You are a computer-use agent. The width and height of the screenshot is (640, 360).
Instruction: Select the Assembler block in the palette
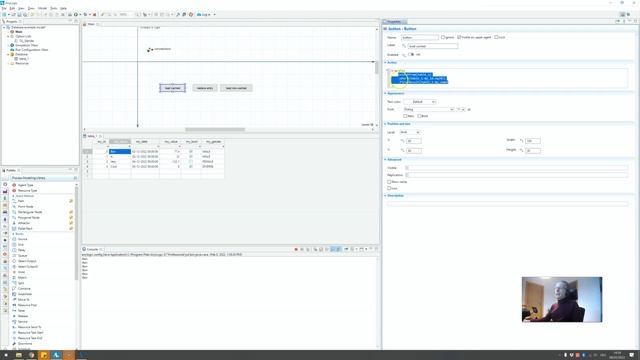(x=25, y=294)
